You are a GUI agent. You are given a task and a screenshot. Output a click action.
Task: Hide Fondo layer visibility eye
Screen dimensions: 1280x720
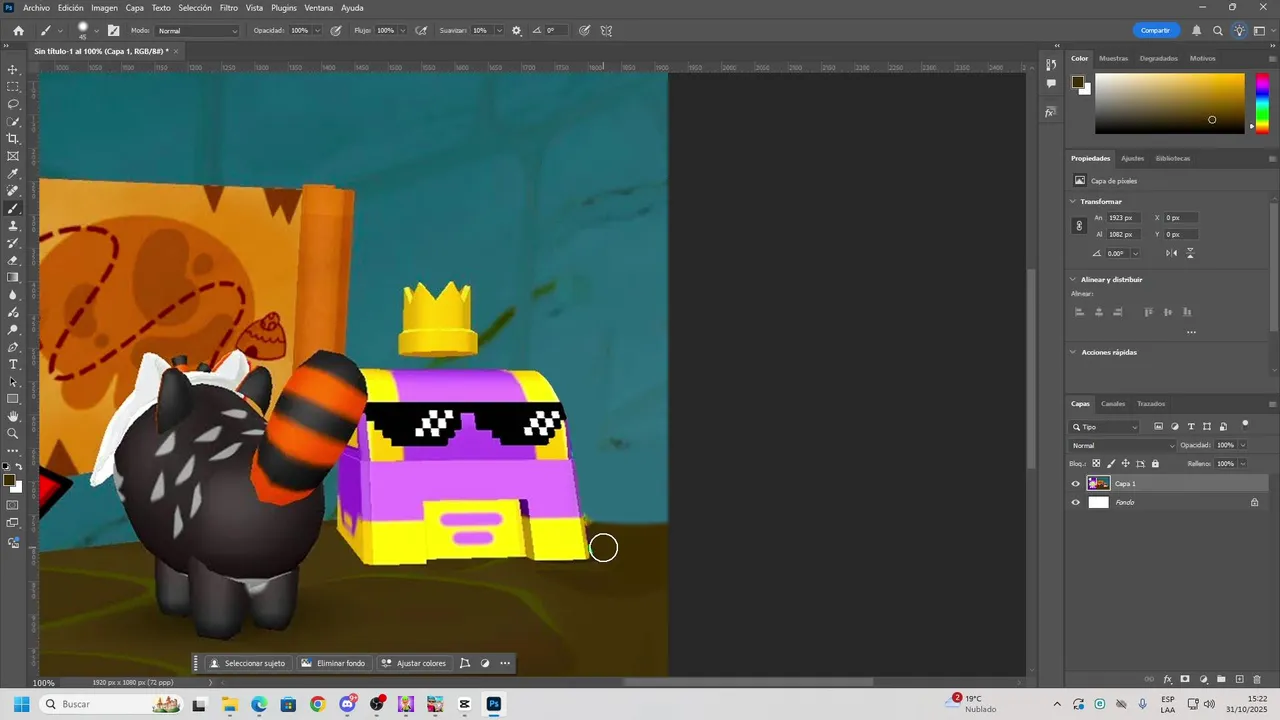tap(1076, 502)
